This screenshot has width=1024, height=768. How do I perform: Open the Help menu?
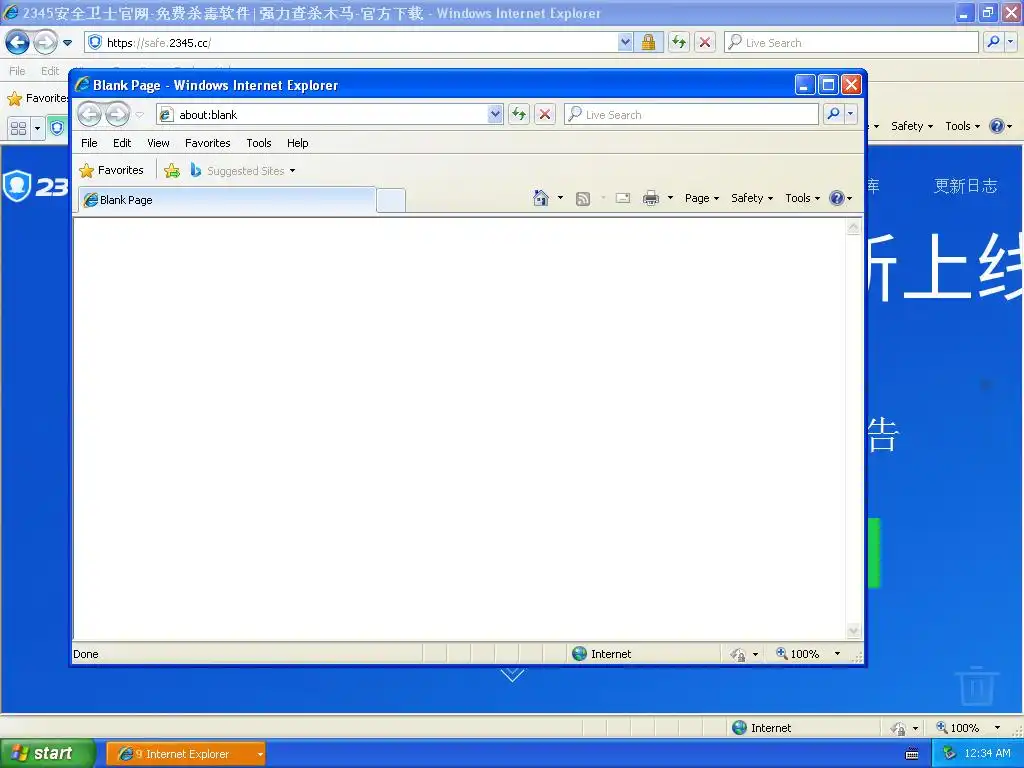(297, 143)
